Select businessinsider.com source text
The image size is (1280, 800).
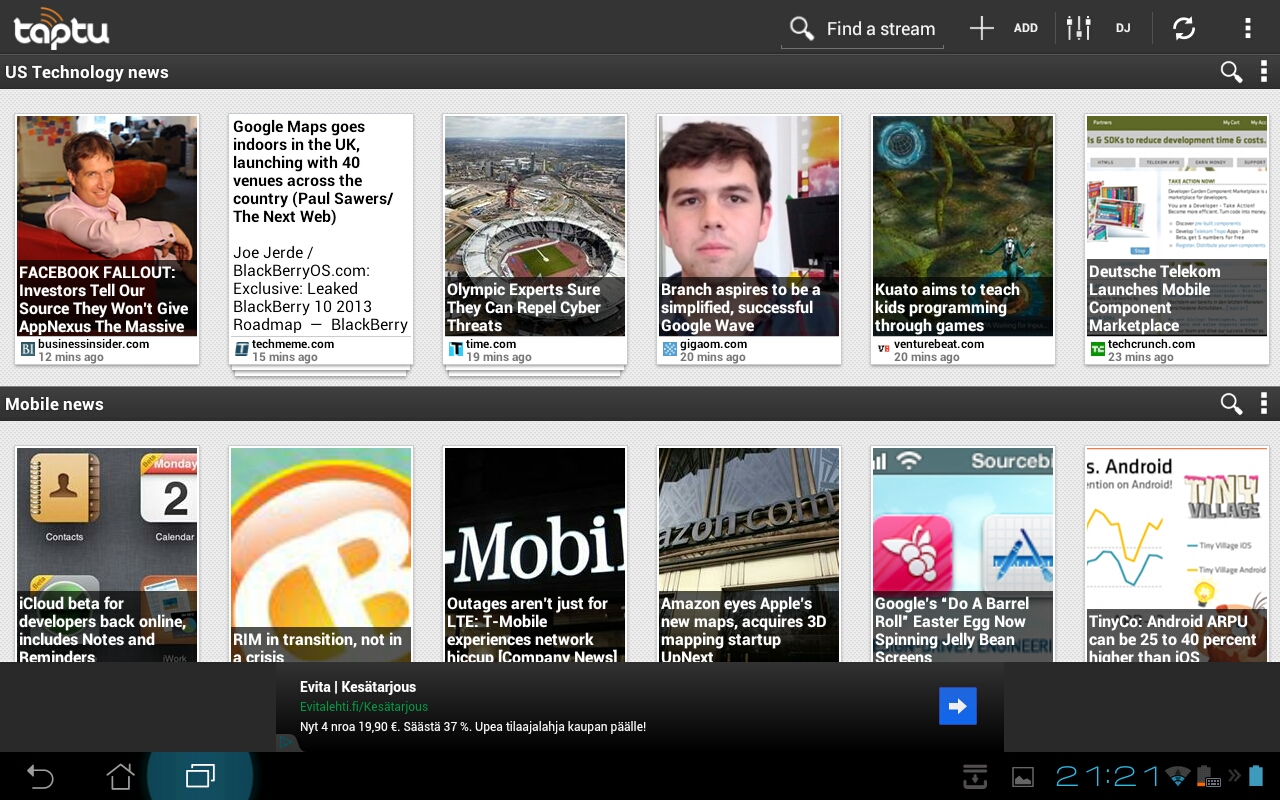[94, 344]
